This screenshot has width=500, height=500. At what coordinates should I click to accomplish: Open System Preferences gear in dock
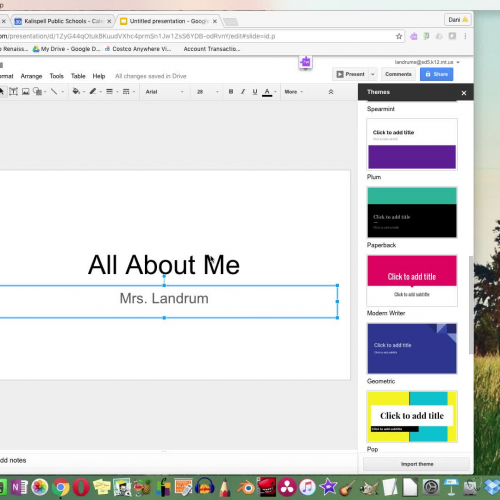[x=431, y=487]
